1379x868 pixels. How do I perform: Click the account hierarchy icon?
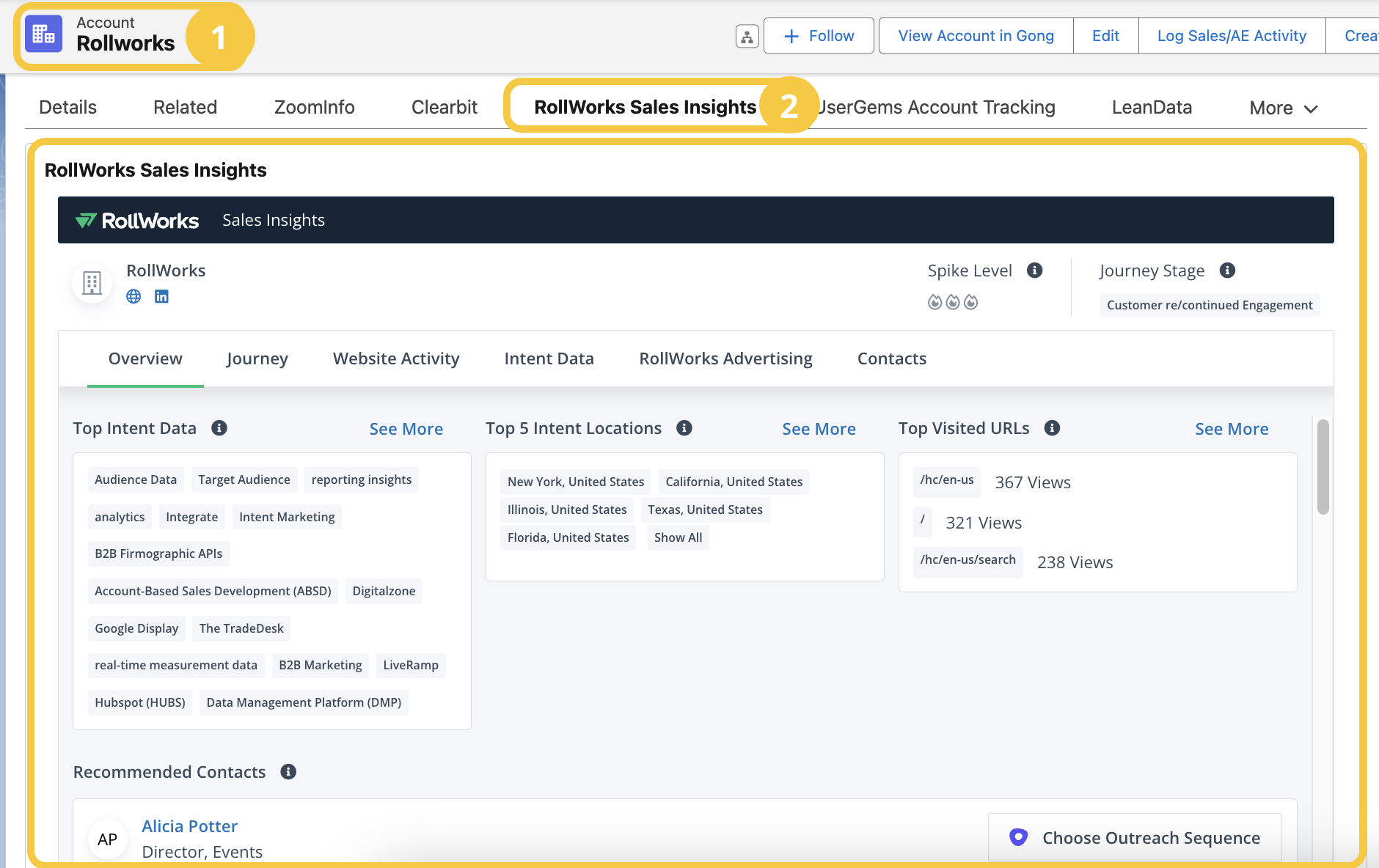(747, 36)
